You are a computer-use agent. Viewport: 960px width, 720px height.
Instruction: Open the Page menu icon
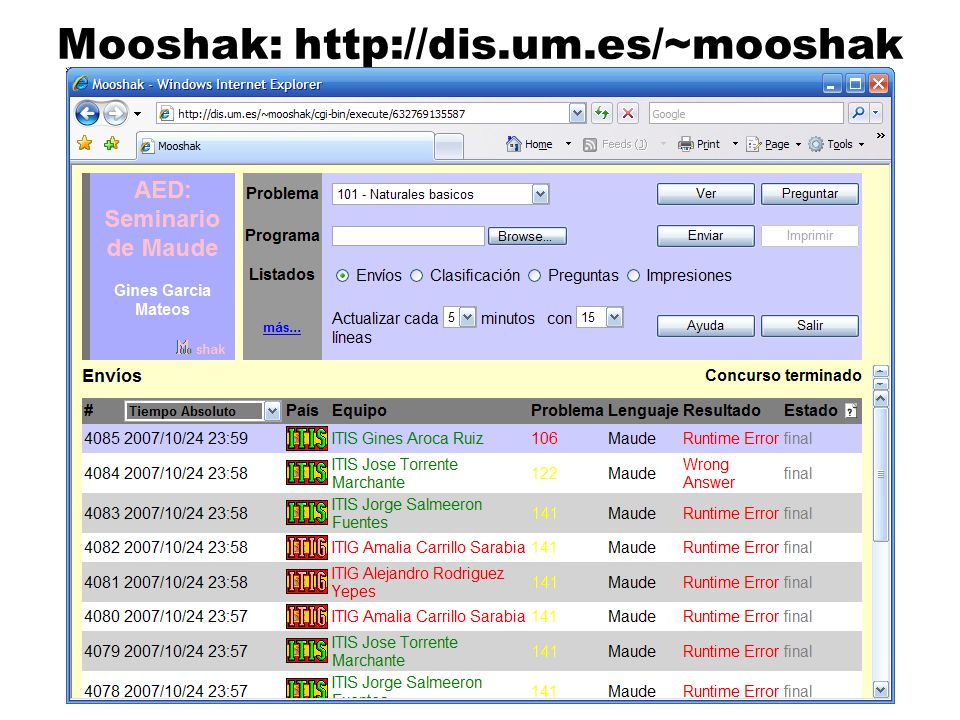pos(754,144)
